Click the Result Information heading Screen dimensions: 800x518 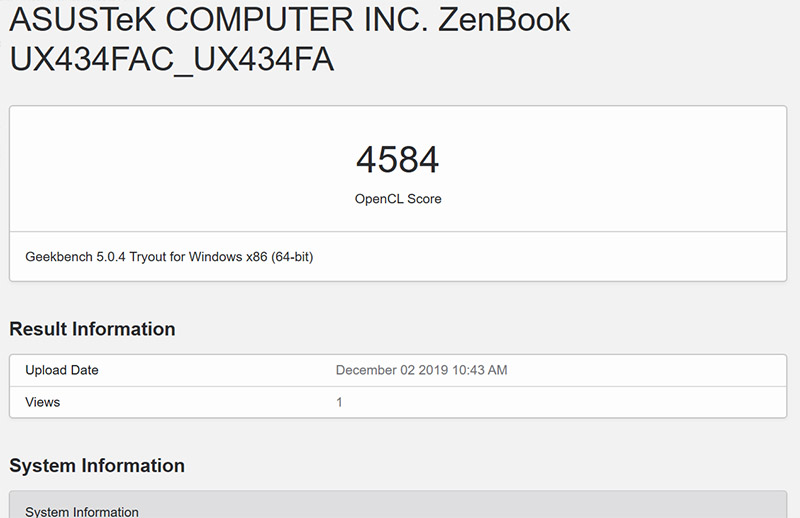(x=92, y=329)
